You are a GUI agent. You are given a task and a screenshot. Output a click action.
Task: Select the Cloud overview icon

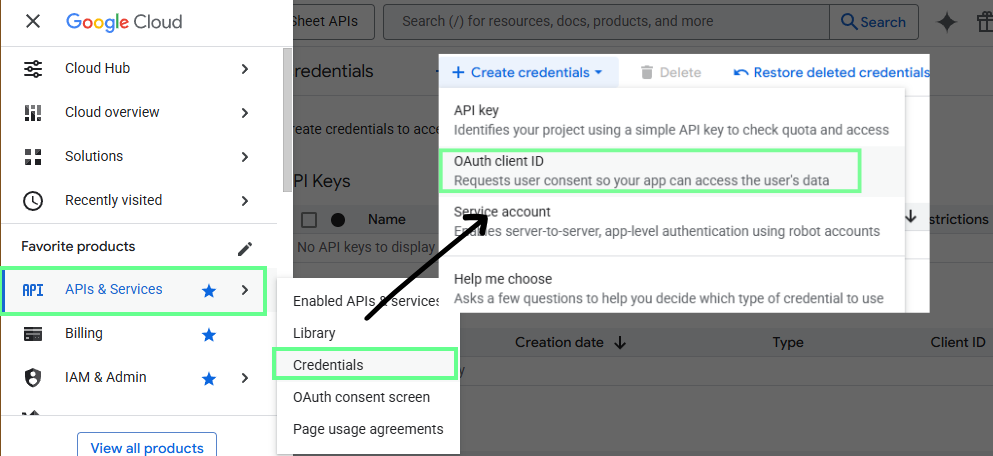33,113
